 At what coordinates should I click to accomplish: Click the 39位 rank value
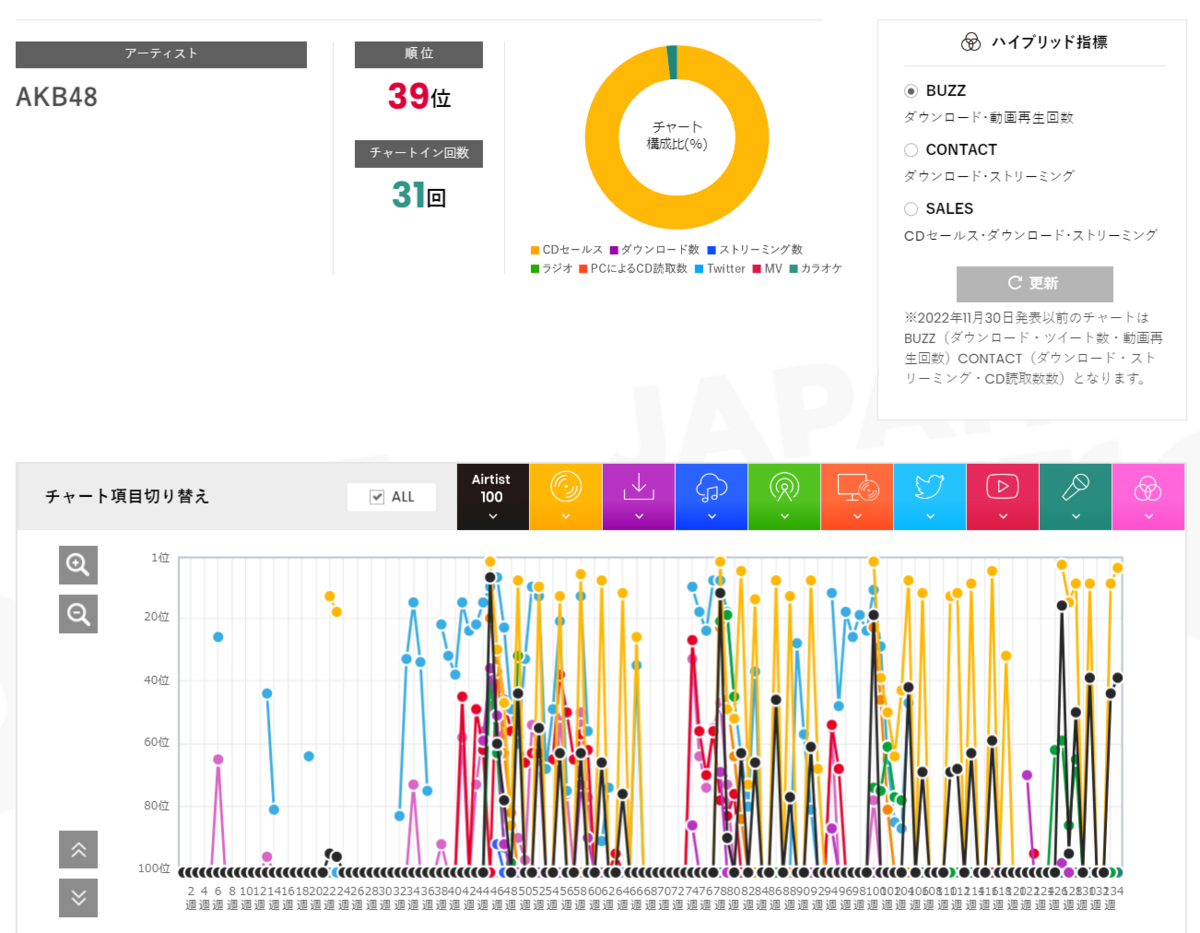click(x=419, y=97)
